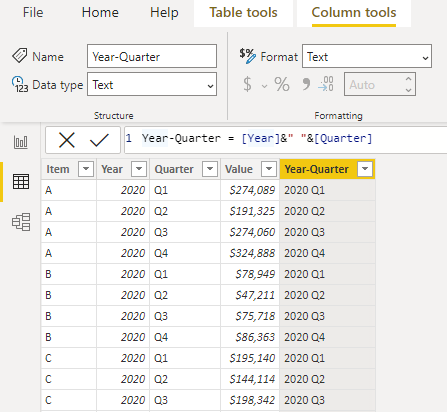Open the Model view icon
Image resolution: width=447 pixels, height=412 pixels.
pyautogui.click(x=21, y=222)
